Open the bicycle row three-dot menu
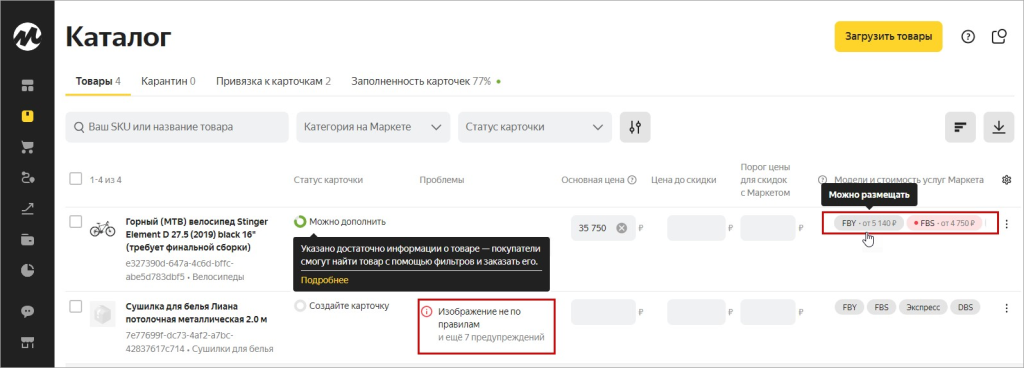The width and height of the screenshot is (1024, 368). tap(1006, 224)
